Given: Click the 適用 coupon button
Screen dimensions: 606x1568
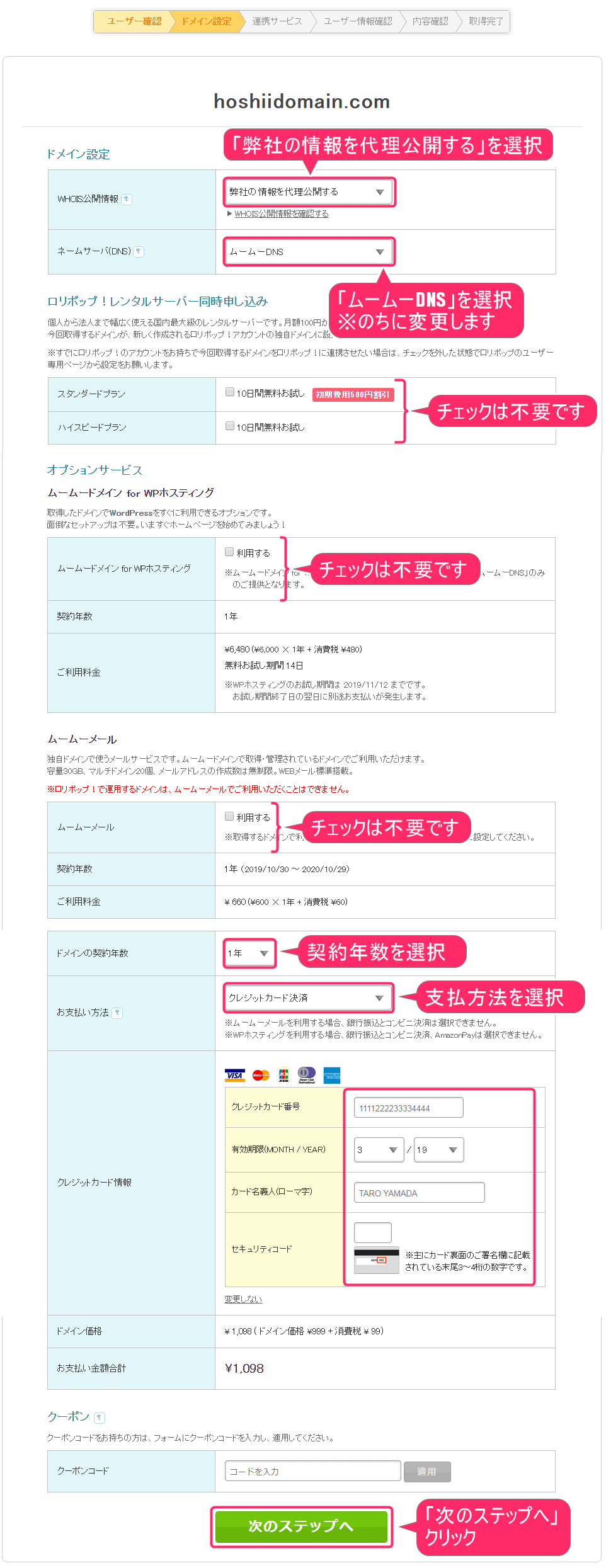Looking at the screenshot, I should (x=427, y=1472).
